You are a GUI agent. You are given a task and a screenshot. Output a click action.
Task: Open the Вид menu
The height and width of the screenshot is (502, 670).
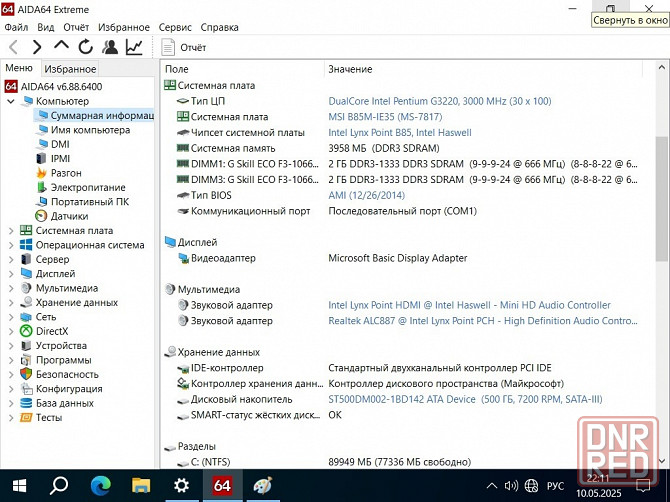click(45, 27)
